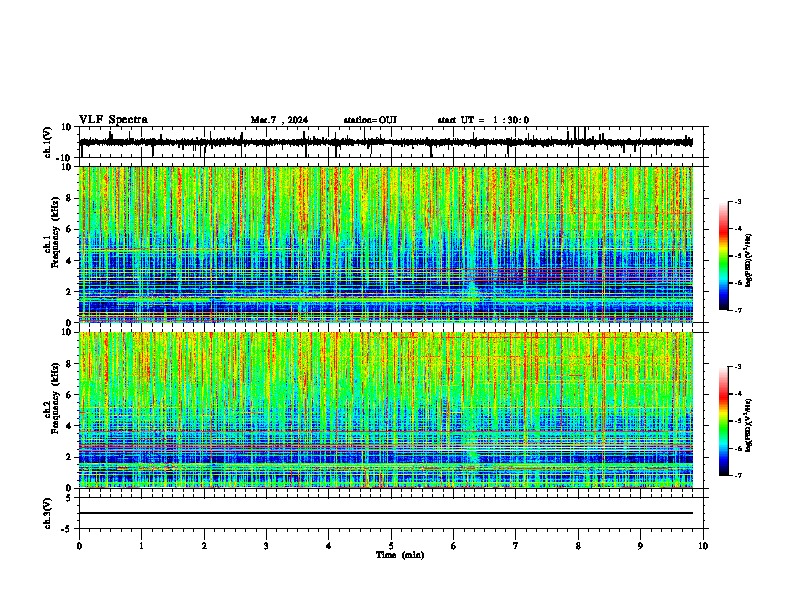Viewport: 792px width, 612px height.
Task: Click the "4" kHz tick on ch.1 spectrogram
Action: pos(70,261)
